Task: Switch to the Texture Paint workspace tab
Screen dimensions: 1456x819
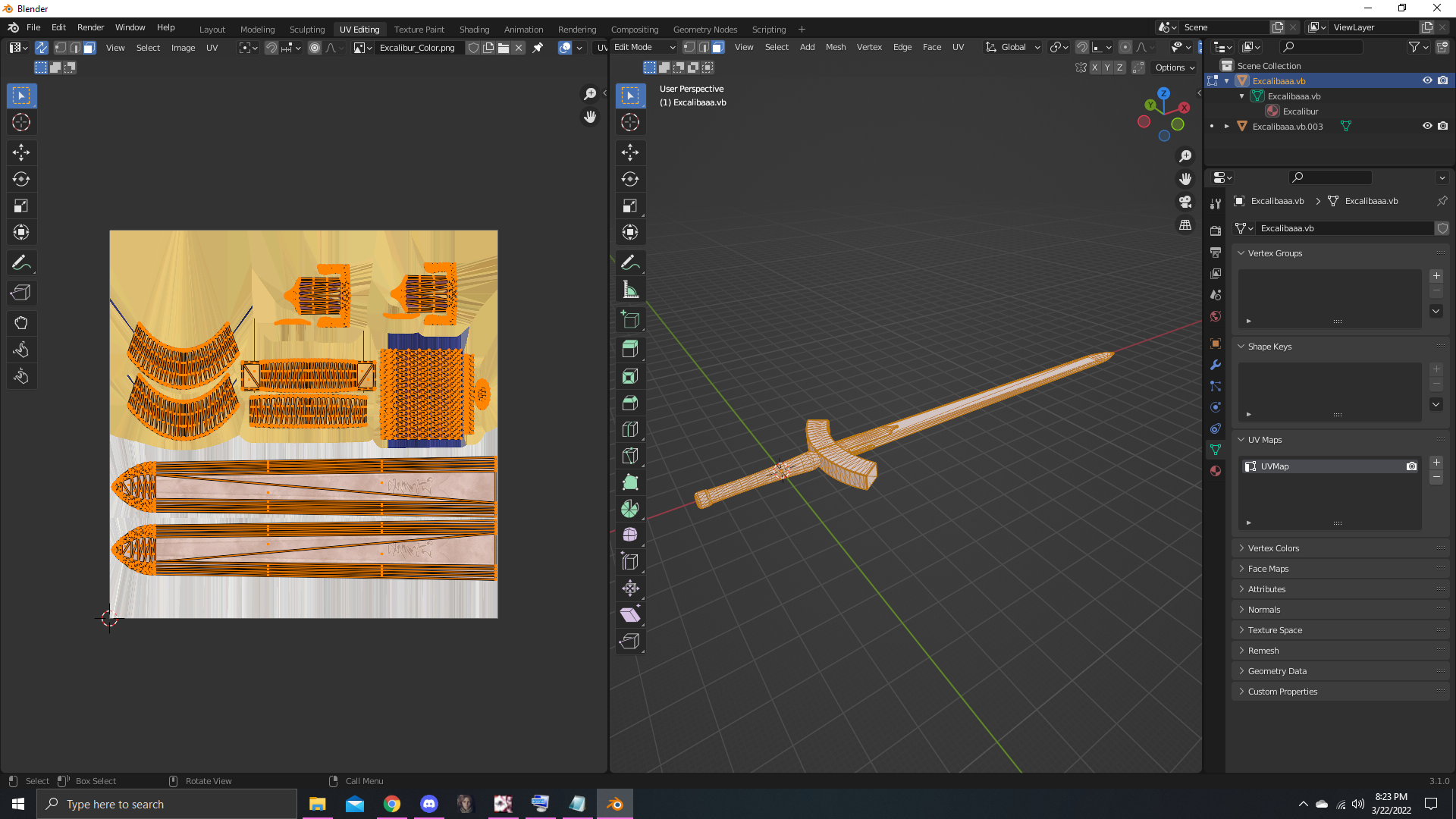Action: tap(419, 30)
